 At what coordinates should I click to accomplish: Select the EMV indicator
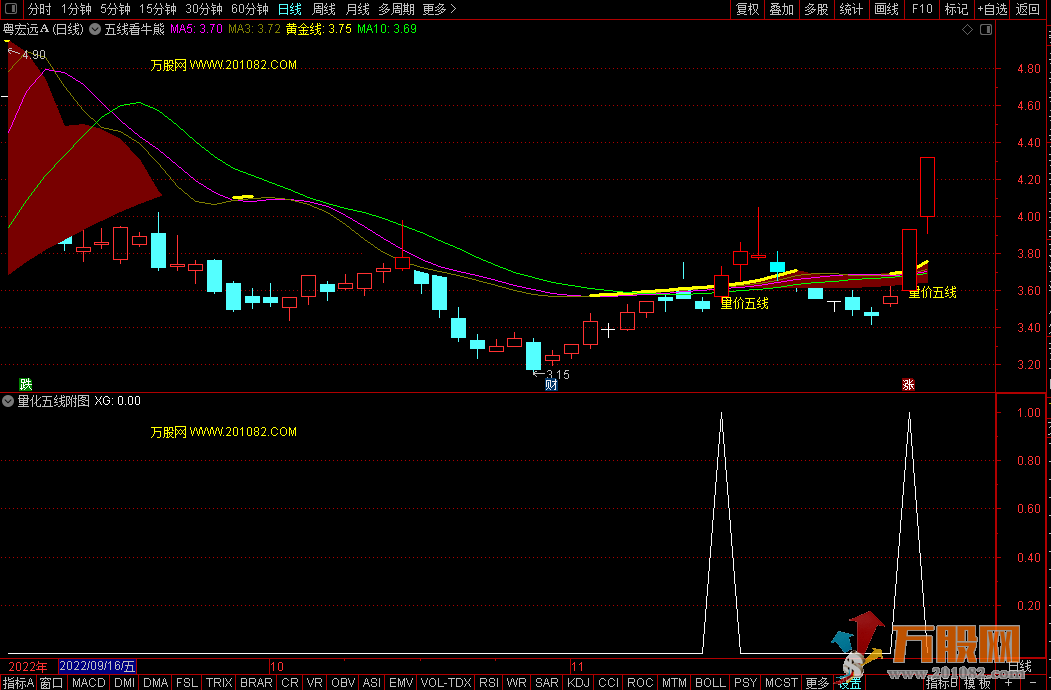pyautogui.click(x=401, y=683)
